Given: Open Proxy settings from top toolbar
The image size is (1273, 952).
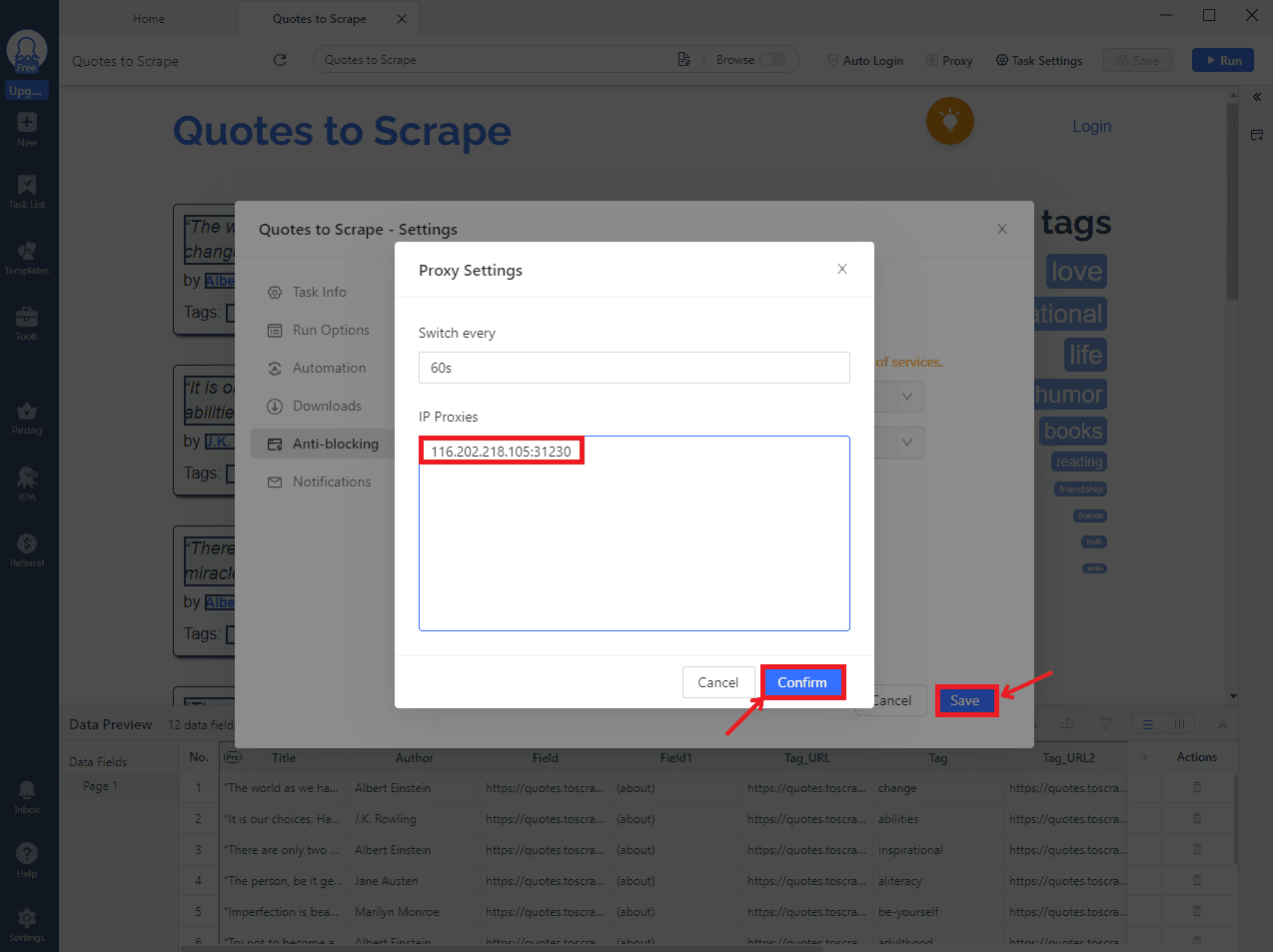Looking at the screenshot, I should pos(948,60).
